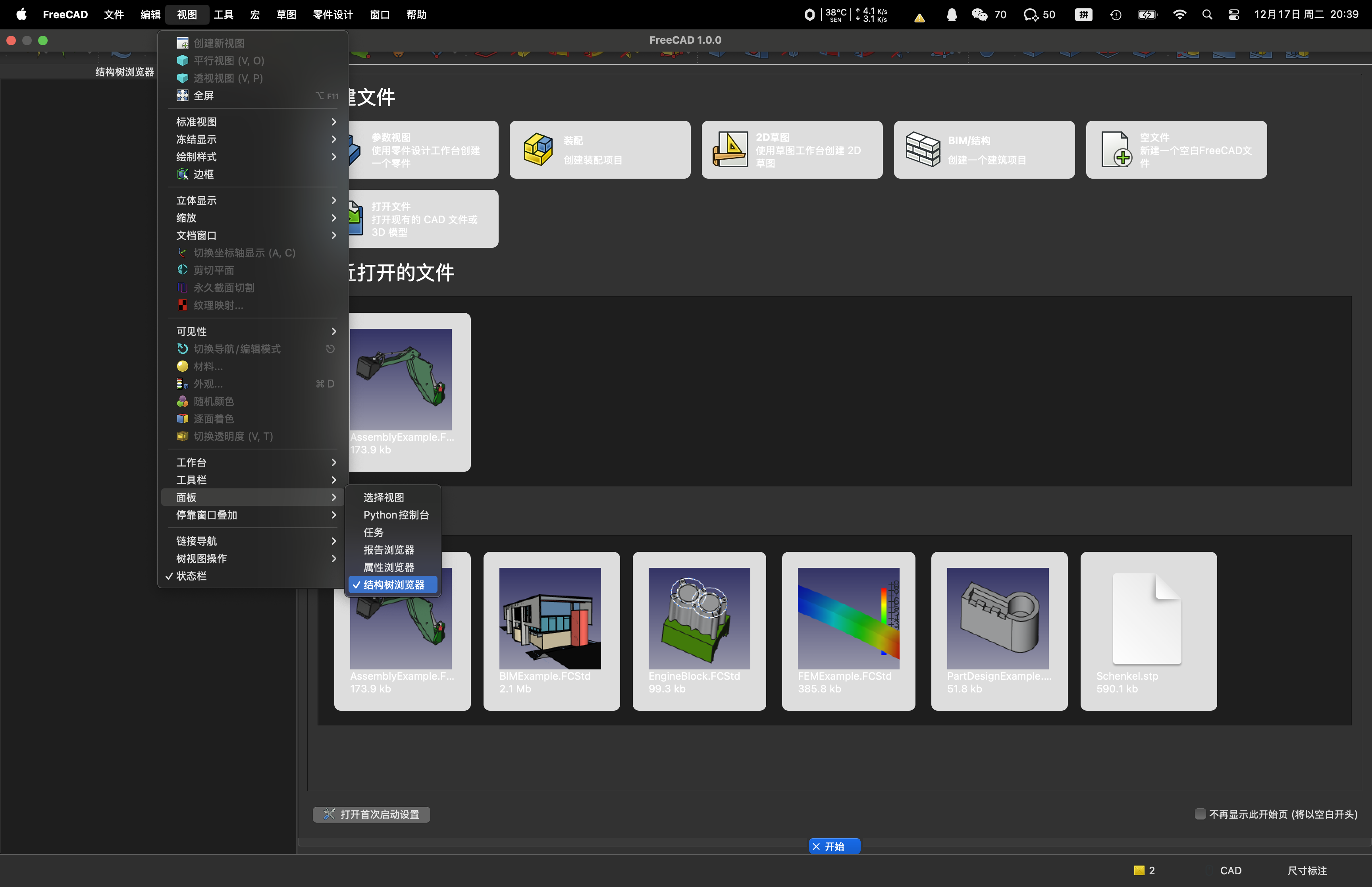Open the 树视图操作 submenu entry
The height and width of the screenshot is (887, 1372).
pos(252,559)
